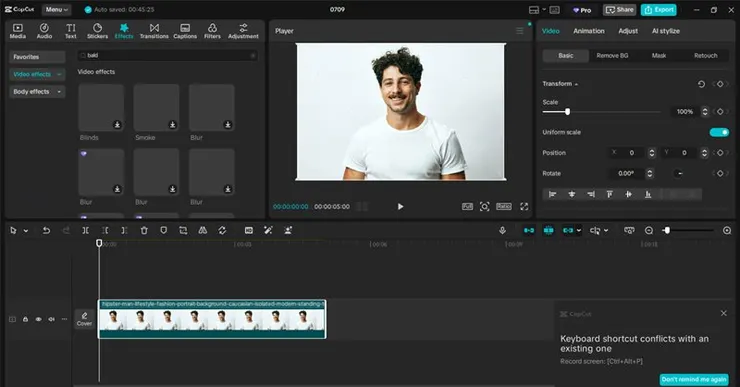Open the Filters panel
The width and height of the screenshot is (740, 387).
(212, 31)
